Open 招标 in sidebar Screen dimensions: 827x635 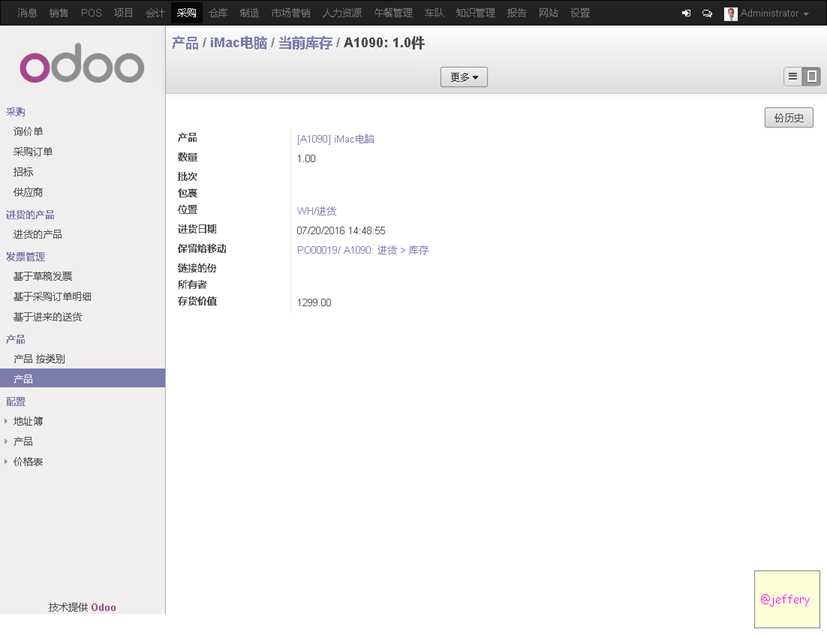tap(23, 171)
